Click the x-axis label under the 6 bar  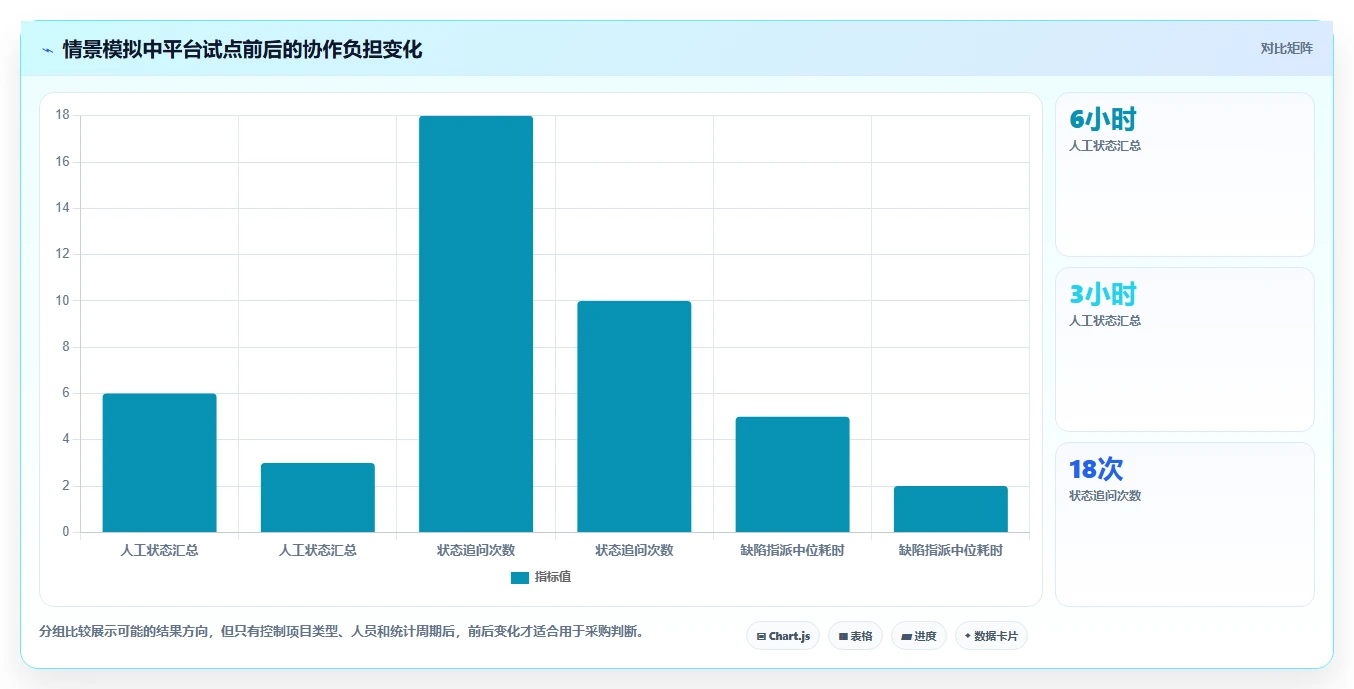click(x=159, y=550)
